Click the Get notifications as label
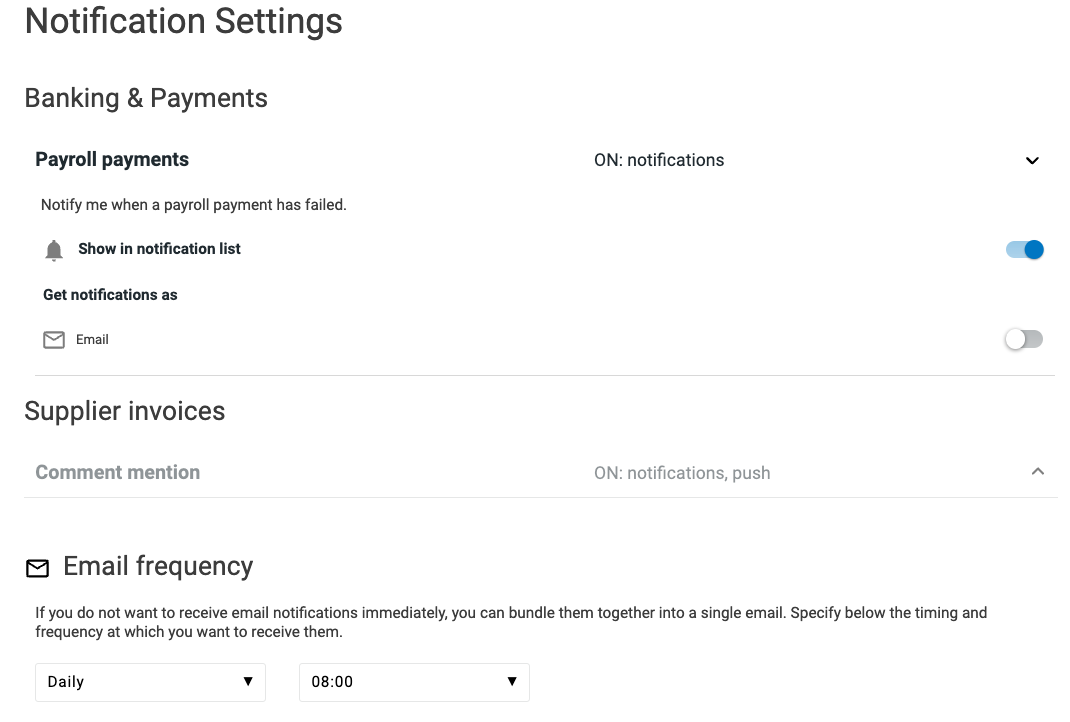 (110, 294)
